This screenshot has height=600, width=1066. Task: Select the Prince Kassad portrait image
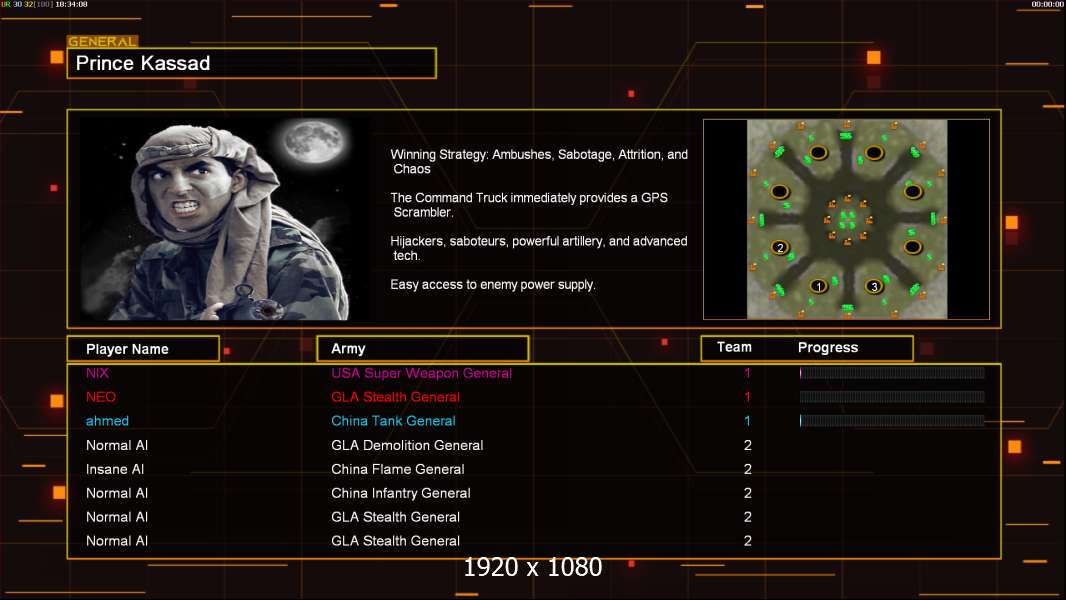click(225, 219)
